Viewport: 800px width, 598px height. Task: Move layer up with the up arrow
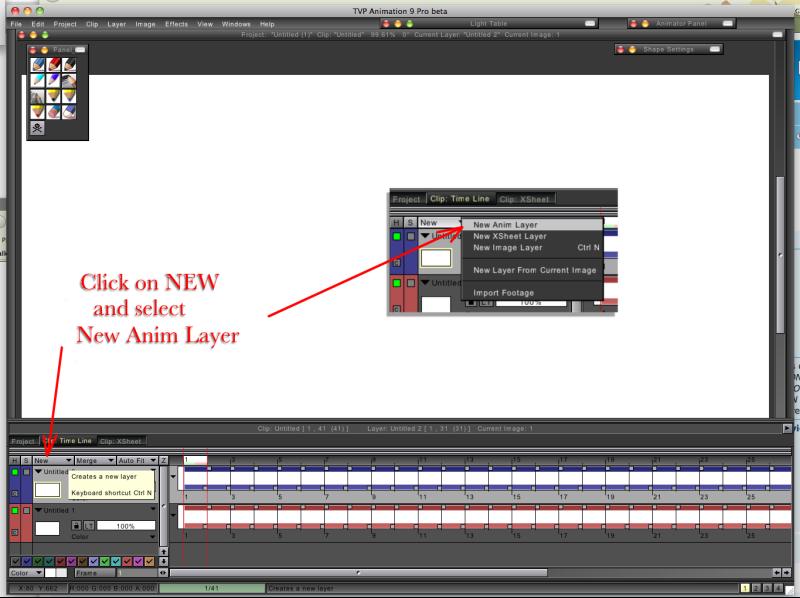pos(163,552)
